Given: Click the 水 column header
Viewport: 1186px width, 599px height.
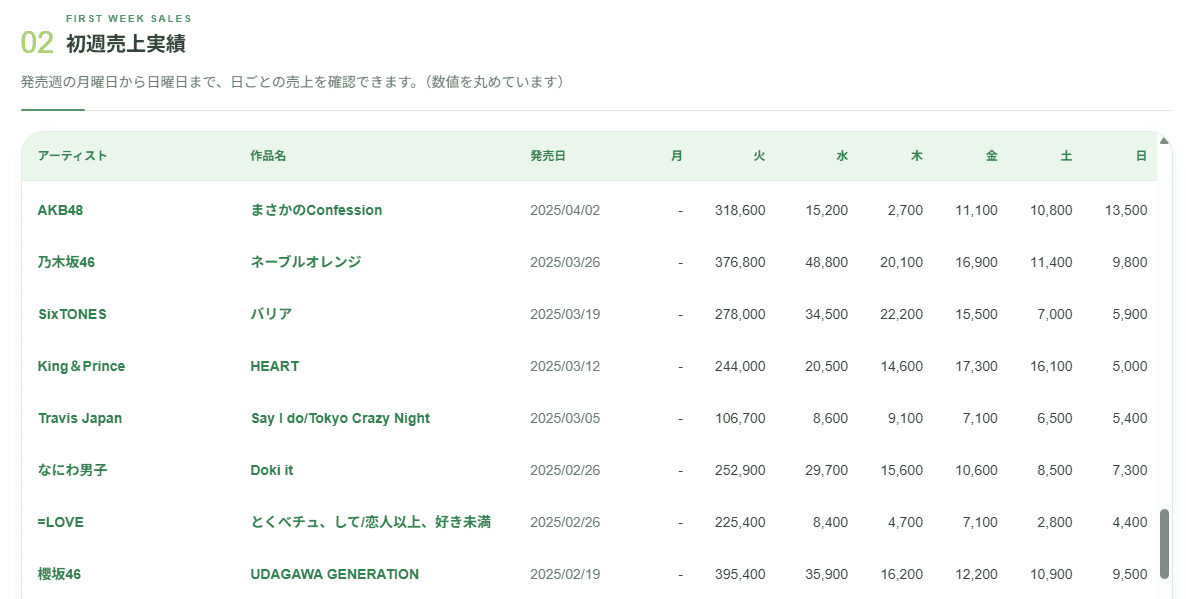Looking at the screenshot, I should click(x=842, y=156).
